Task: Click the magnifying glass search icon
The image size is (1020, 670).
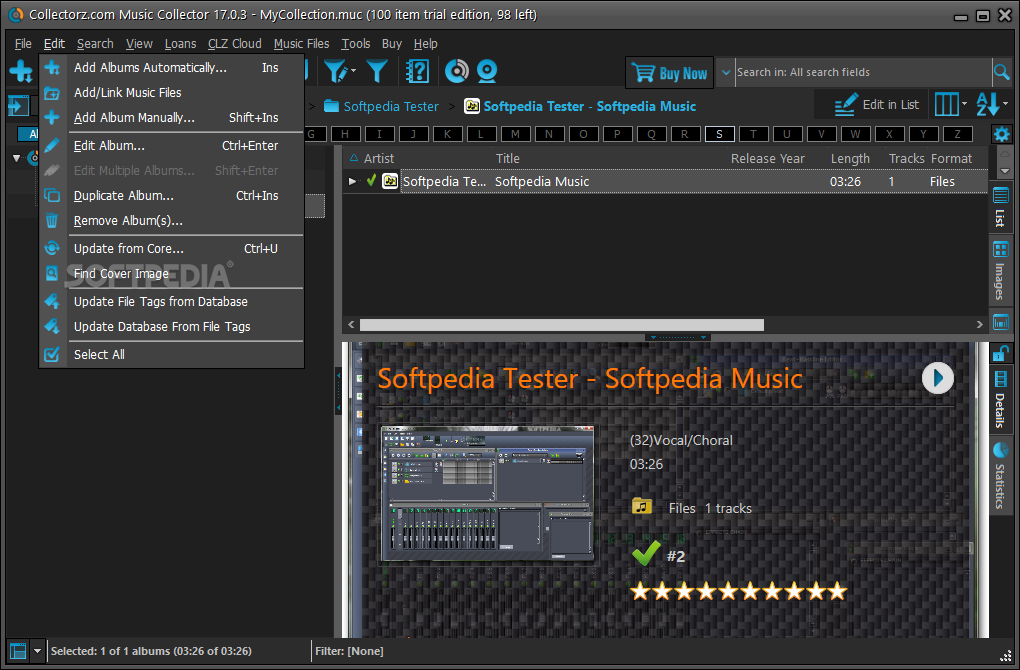Action: pyautogui.click(x=1002, y=72)
